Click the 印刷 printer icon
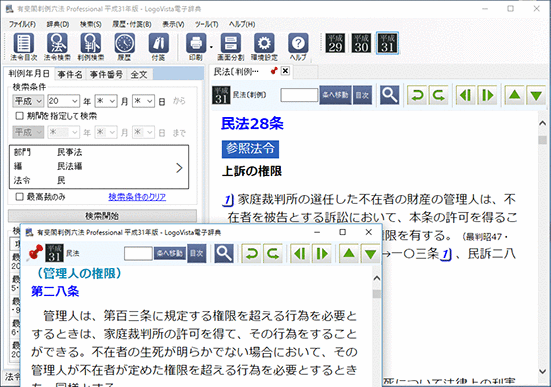Viewport: 551px width, 387px height. pos(196,46)
